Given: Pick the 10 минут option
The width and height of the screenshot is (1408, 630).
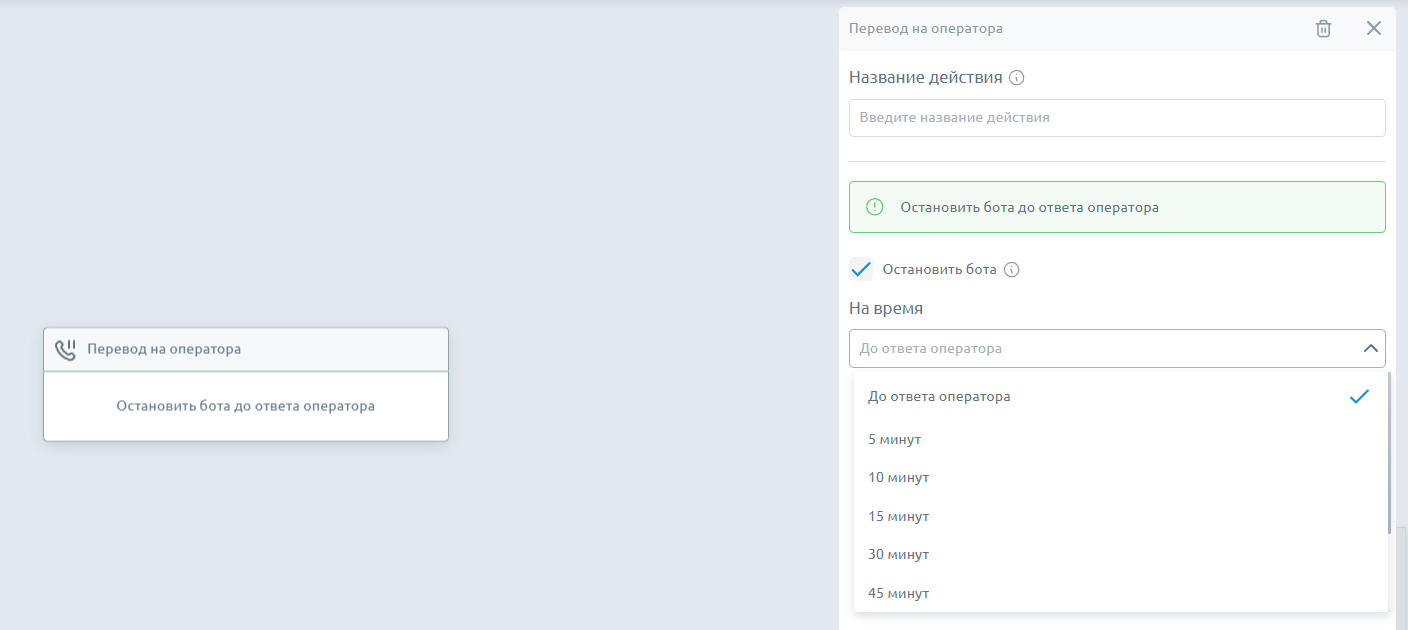Looking at the screenshot, I should coord(898,478).
